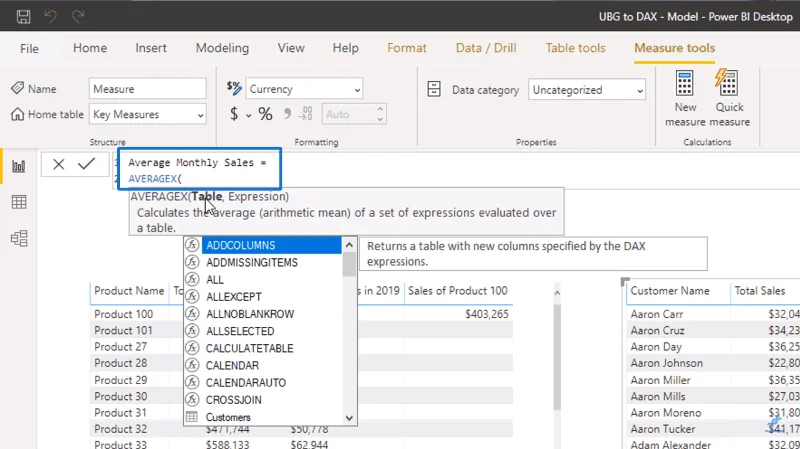Open the Currency format dropdown

point(304,89)
